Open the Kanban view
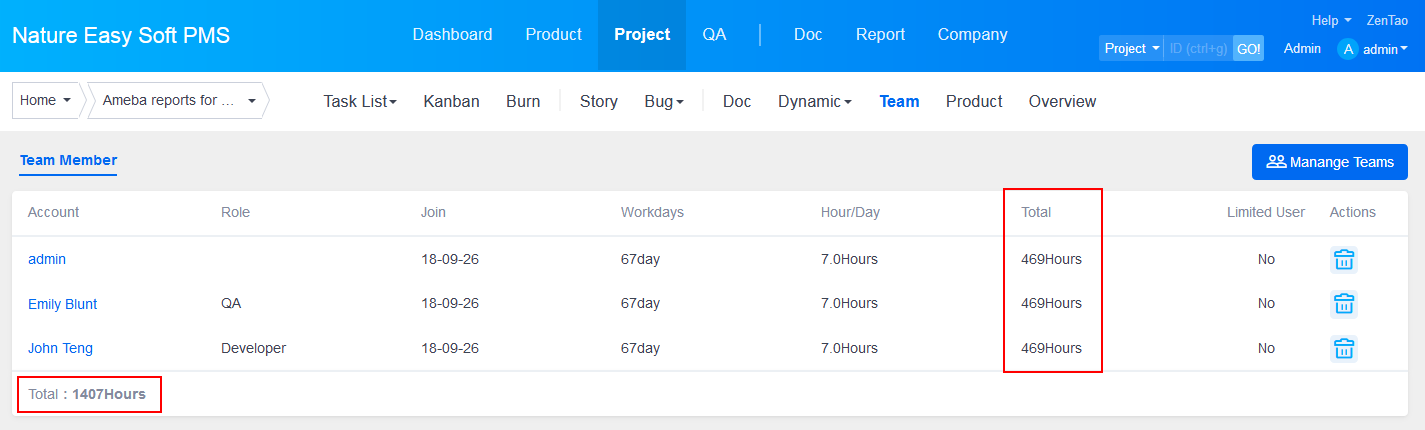 pyautogui.click(x=451, y=102)
